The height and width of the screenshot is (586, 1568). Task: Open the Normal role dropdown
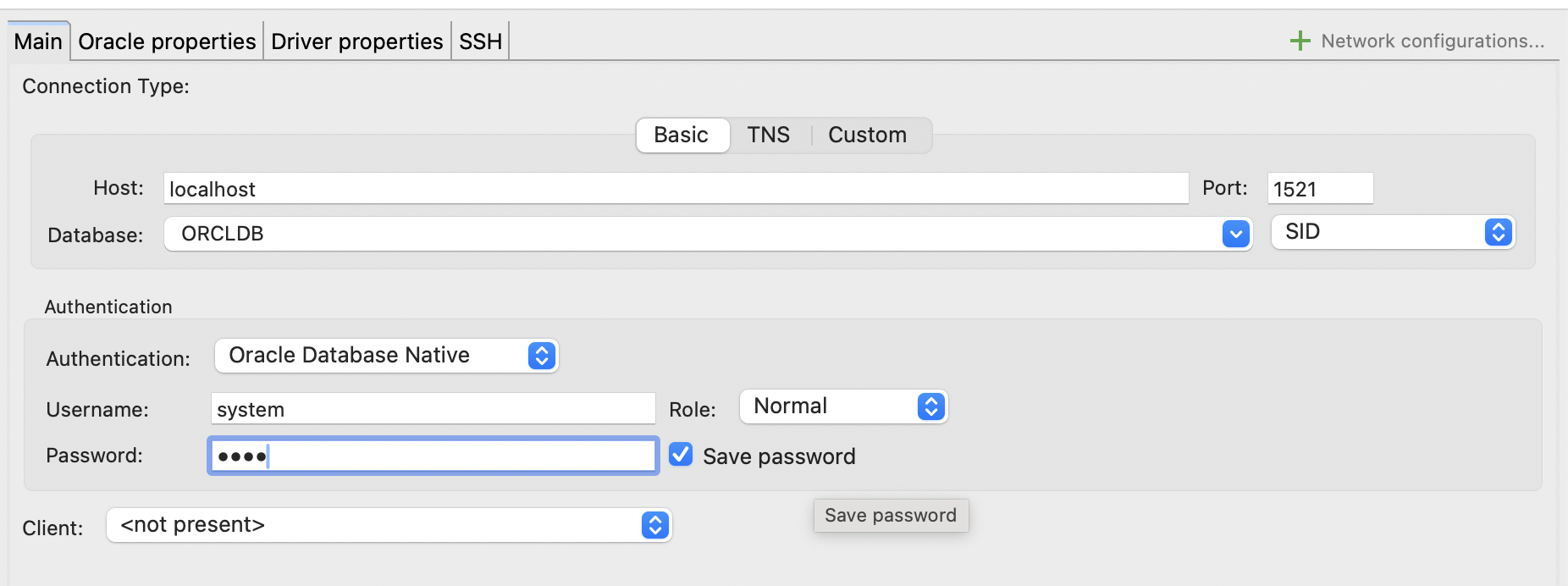point(843,406)
